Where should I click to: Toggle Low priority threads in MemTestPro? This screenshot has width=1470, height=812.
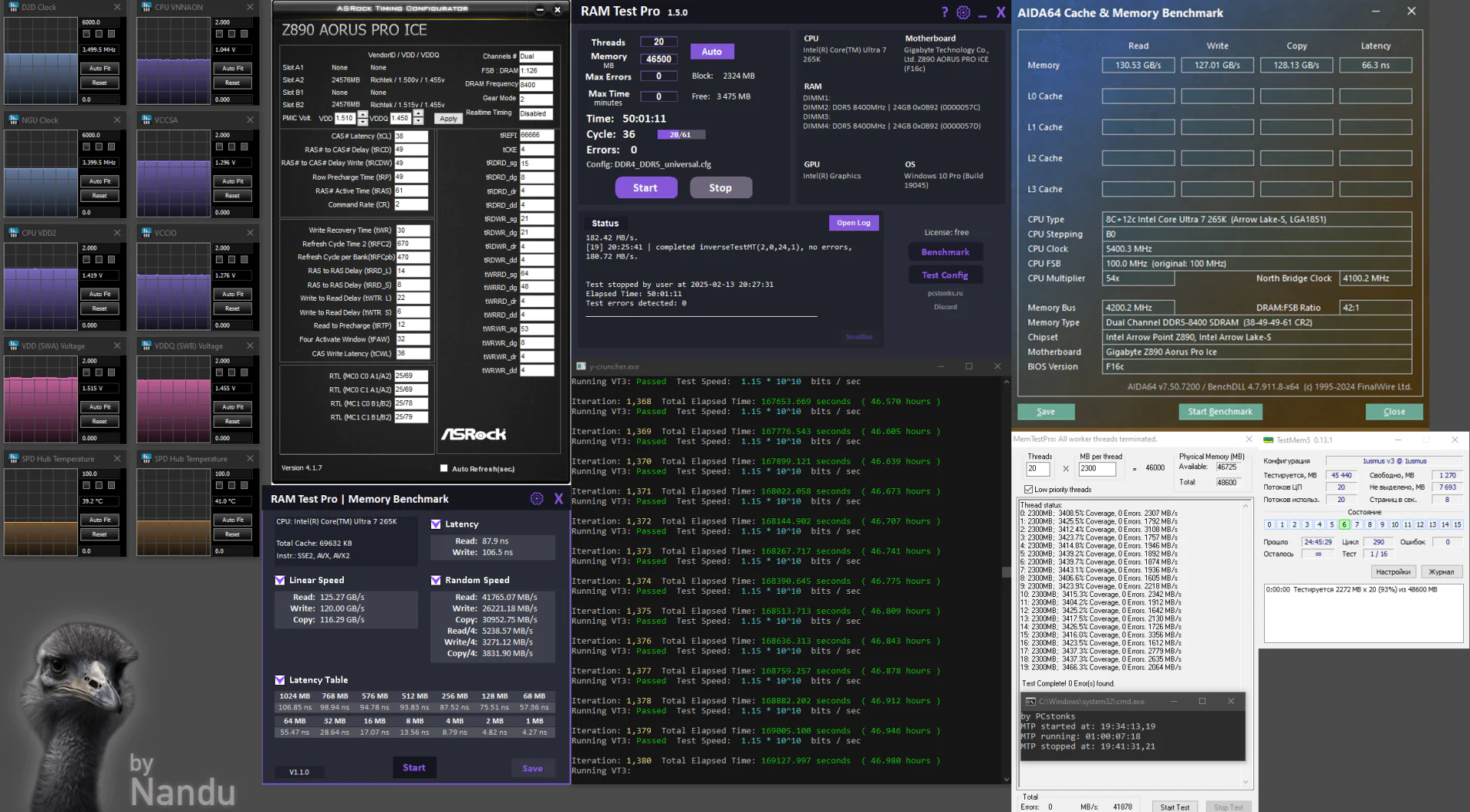1028,490
